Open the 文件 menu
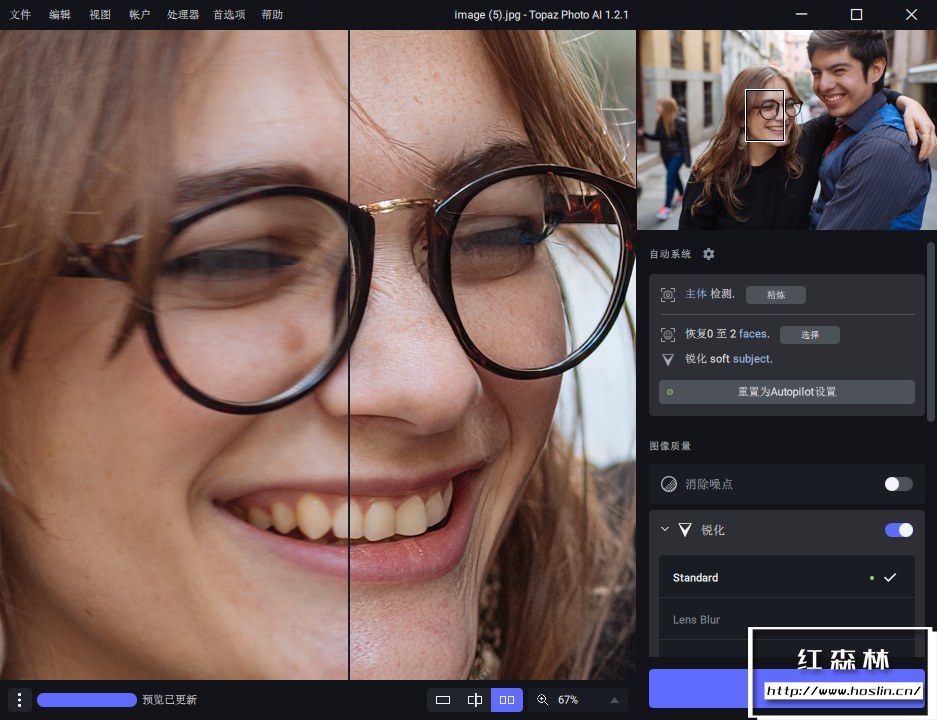Image resolution: width=937 pixels, height=720 pixels. coord(20,14)
